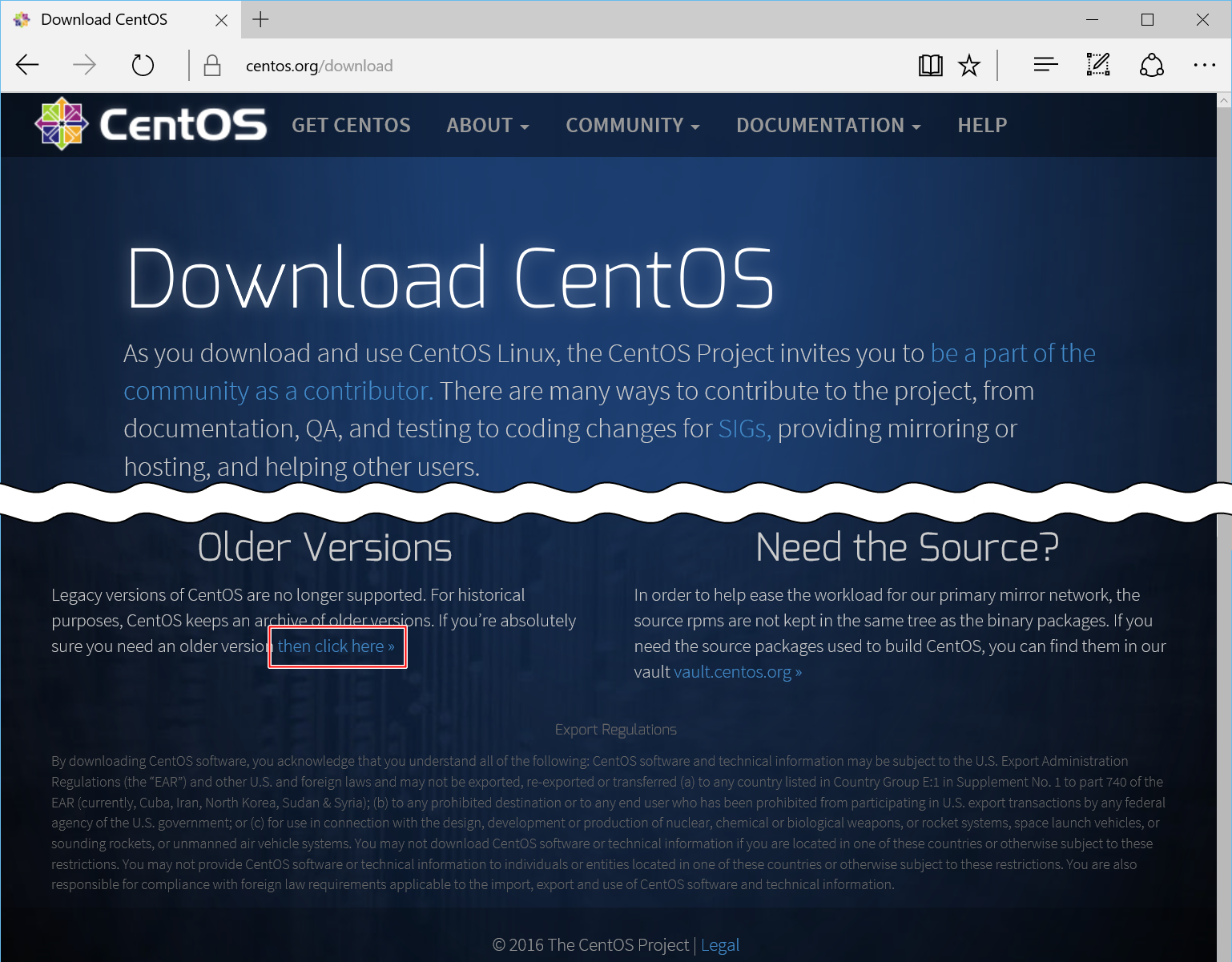Expand the COMMUNITY dropdown menu
The height and width of the screenshot is (962, 1232).
[633, 125]
